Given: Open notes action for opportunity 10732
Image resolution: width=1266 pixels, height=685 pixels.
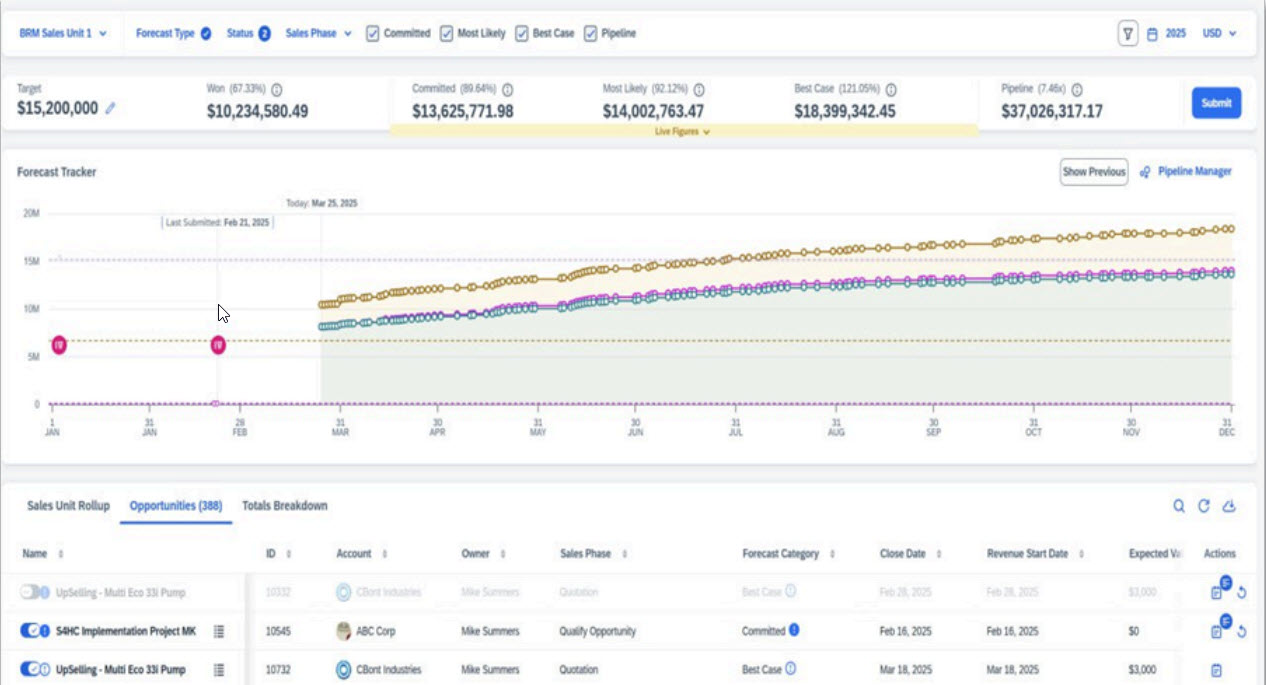Looking at the screenshot, I should click(x=1216, y=670).
